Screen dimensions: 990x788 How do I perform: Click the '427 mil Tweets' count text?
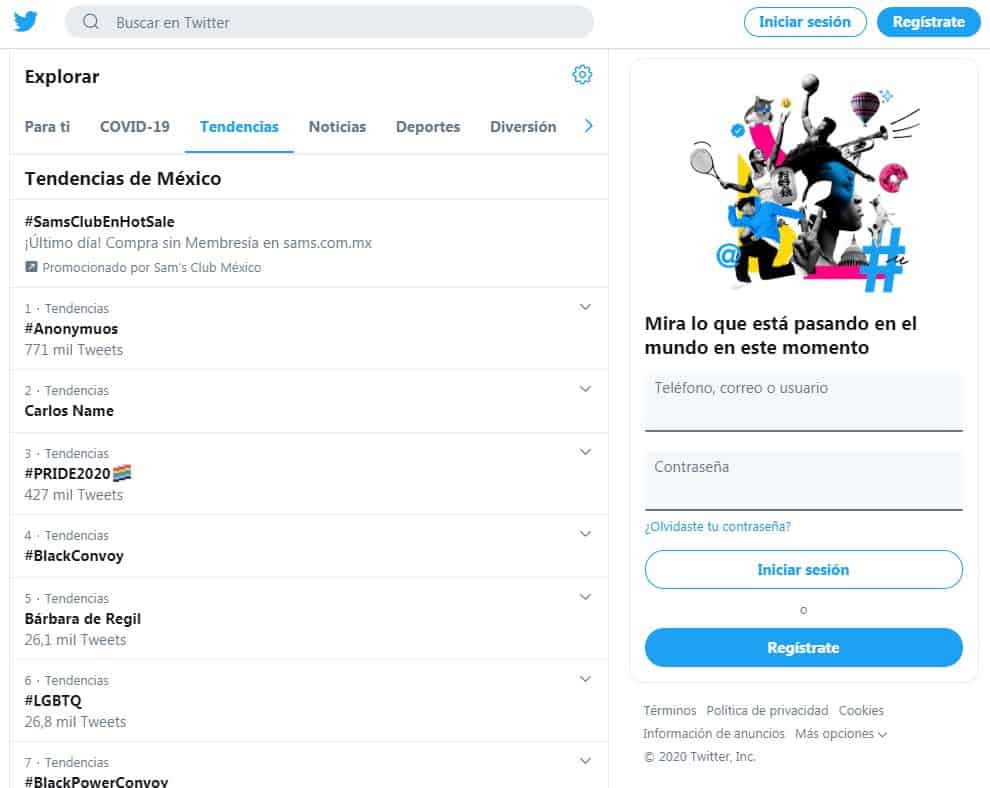[74, 495]
